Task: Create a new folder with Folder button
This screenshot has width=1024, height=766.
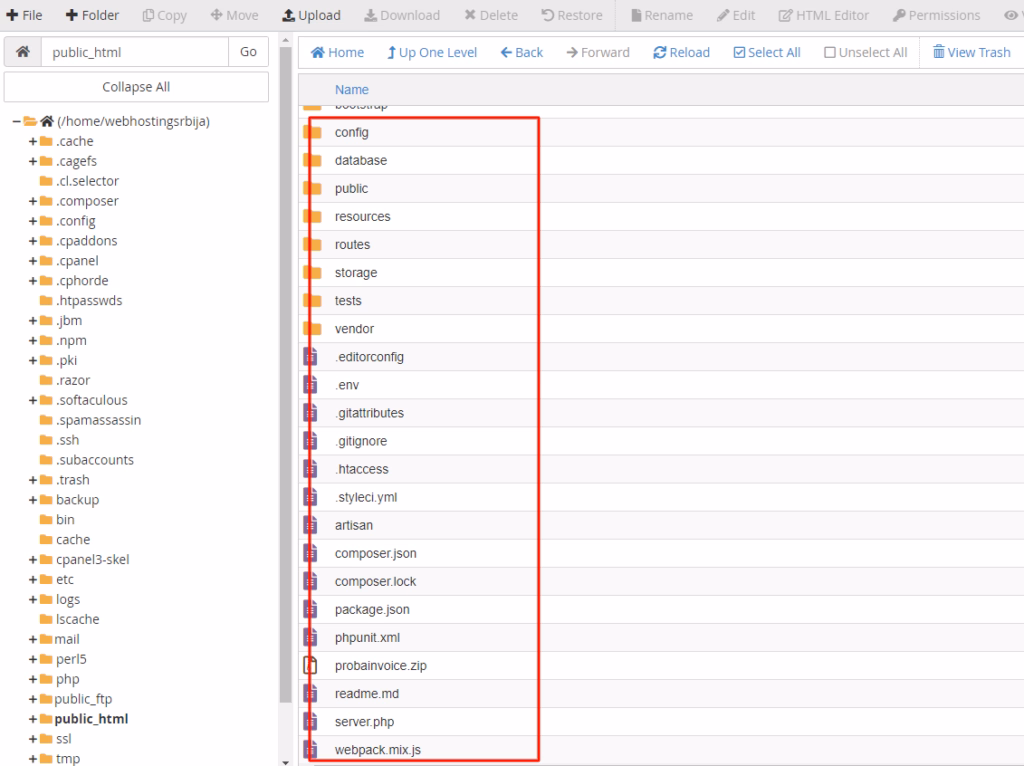Action: coord(92,15)
